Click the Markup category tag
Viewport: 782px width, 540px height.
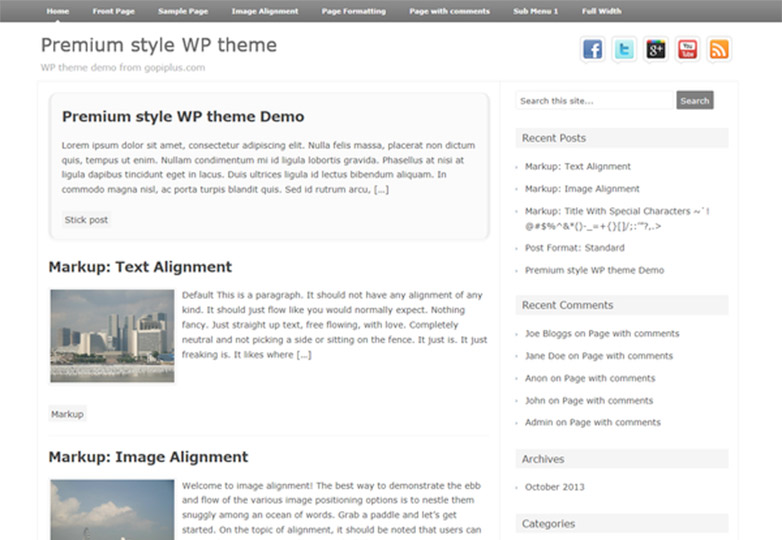point(67,414)
